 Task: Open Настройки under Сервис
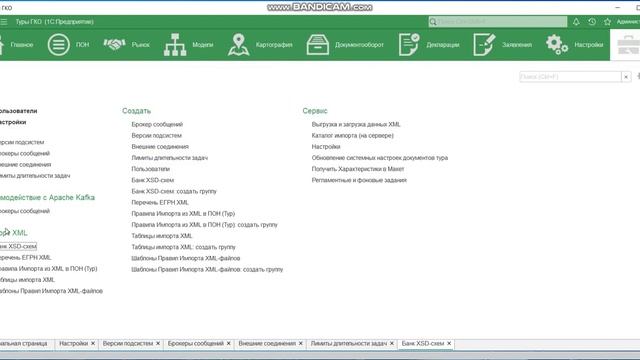tap(326, 146)
